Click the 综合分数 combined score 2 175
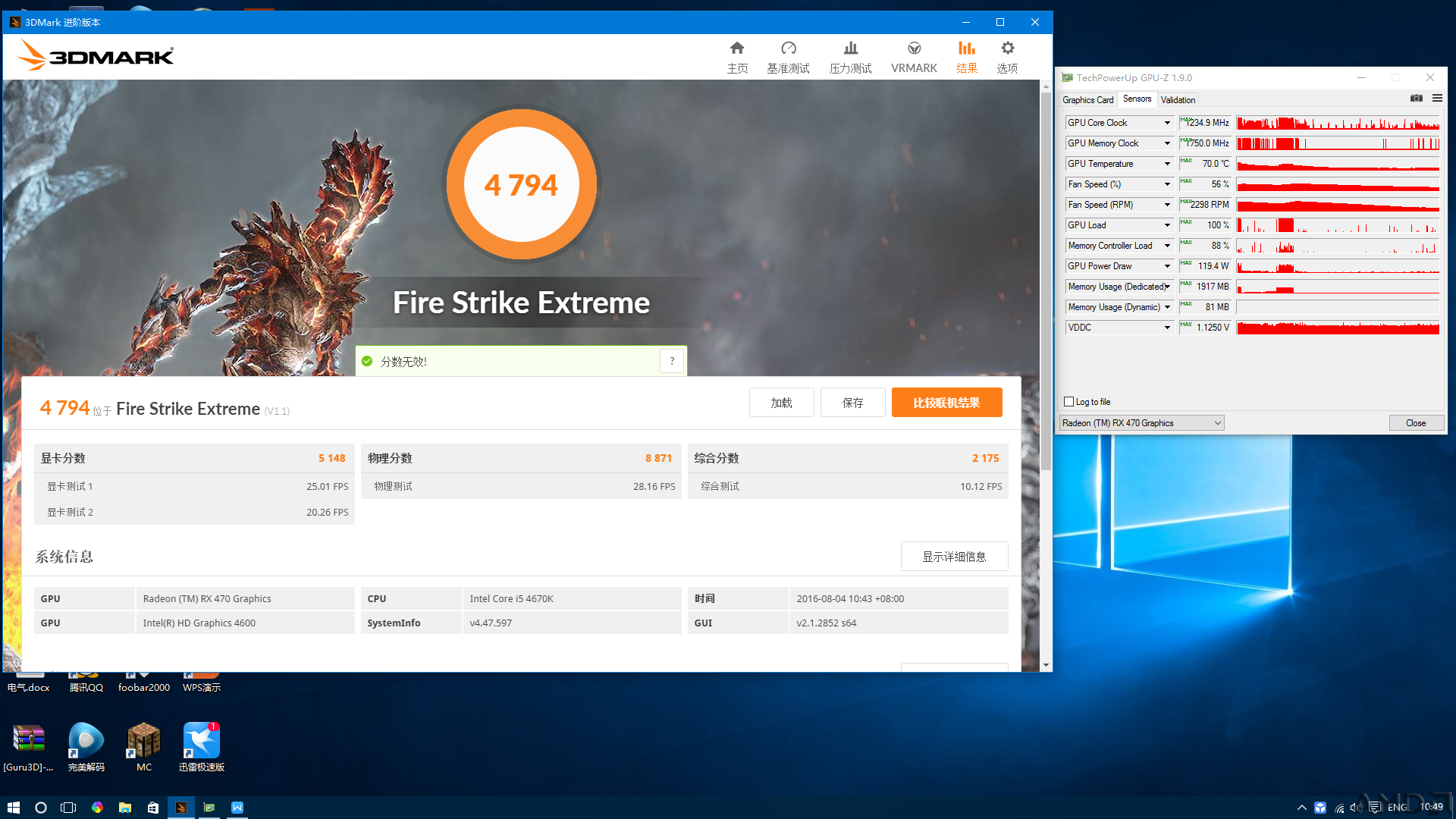 point(985,458)
